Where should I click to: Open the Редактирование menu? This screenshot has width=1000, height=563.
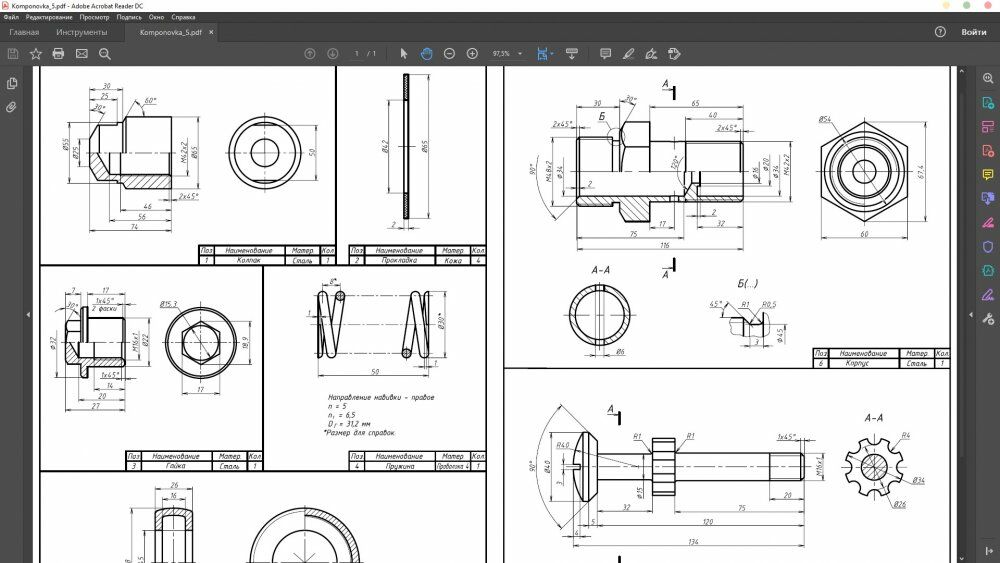pos(48,17)
